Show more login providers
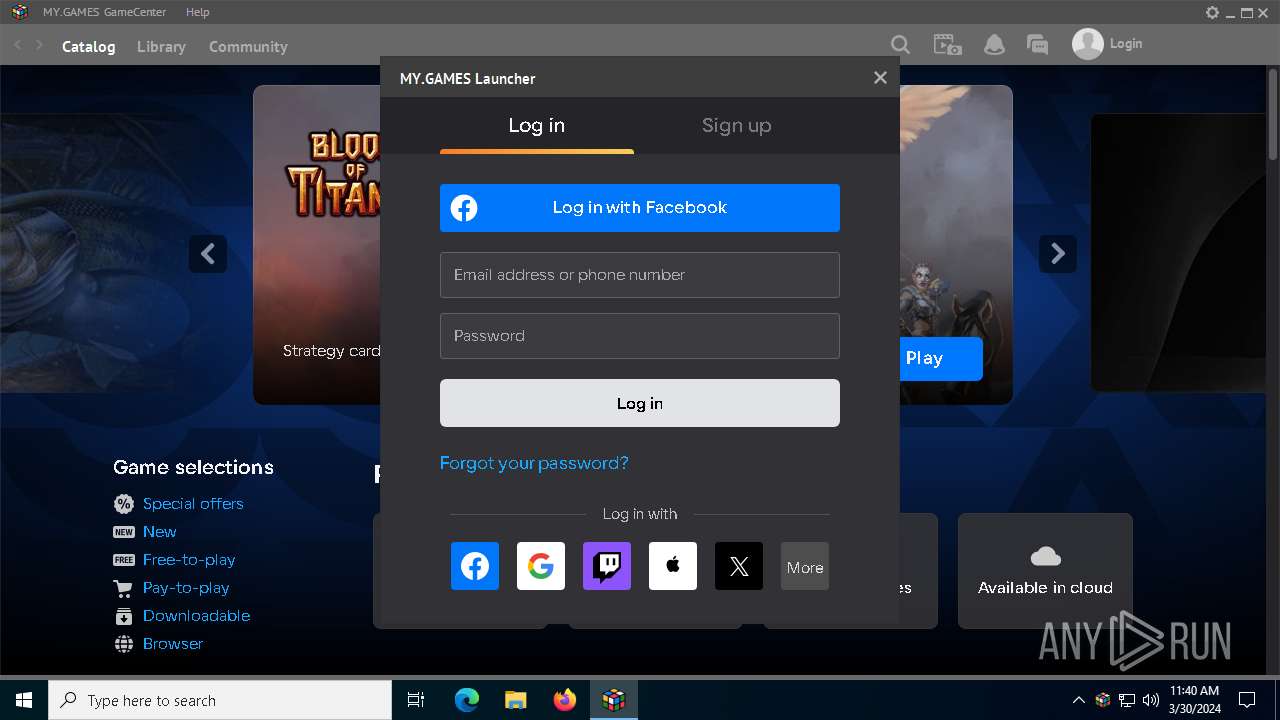Image resolution: width=1280 pixels, height=720 pixels. pyautogui.click(x=805, y=566)
